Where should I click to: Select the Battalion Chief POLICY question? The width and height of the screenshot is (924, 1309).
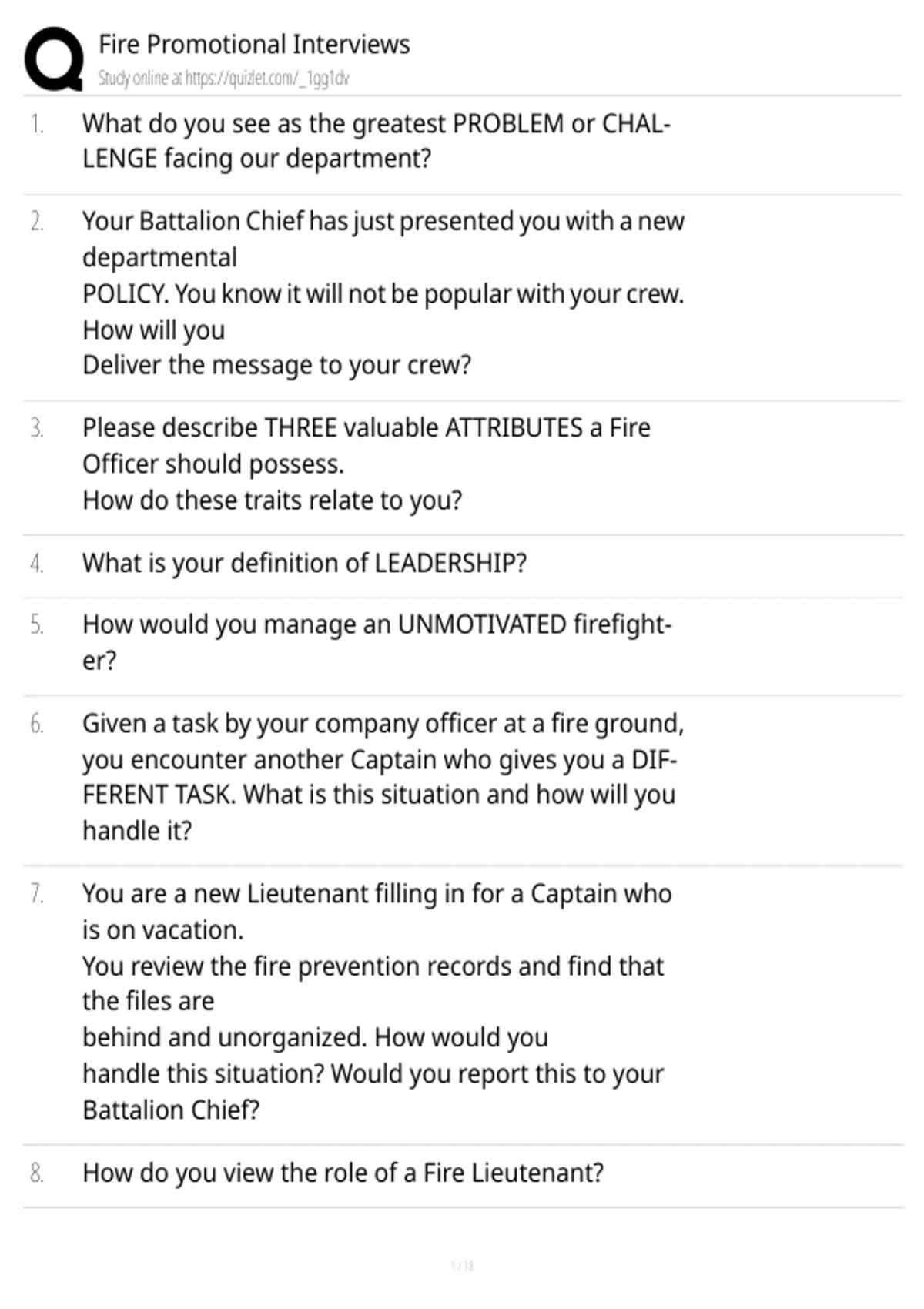383,293
